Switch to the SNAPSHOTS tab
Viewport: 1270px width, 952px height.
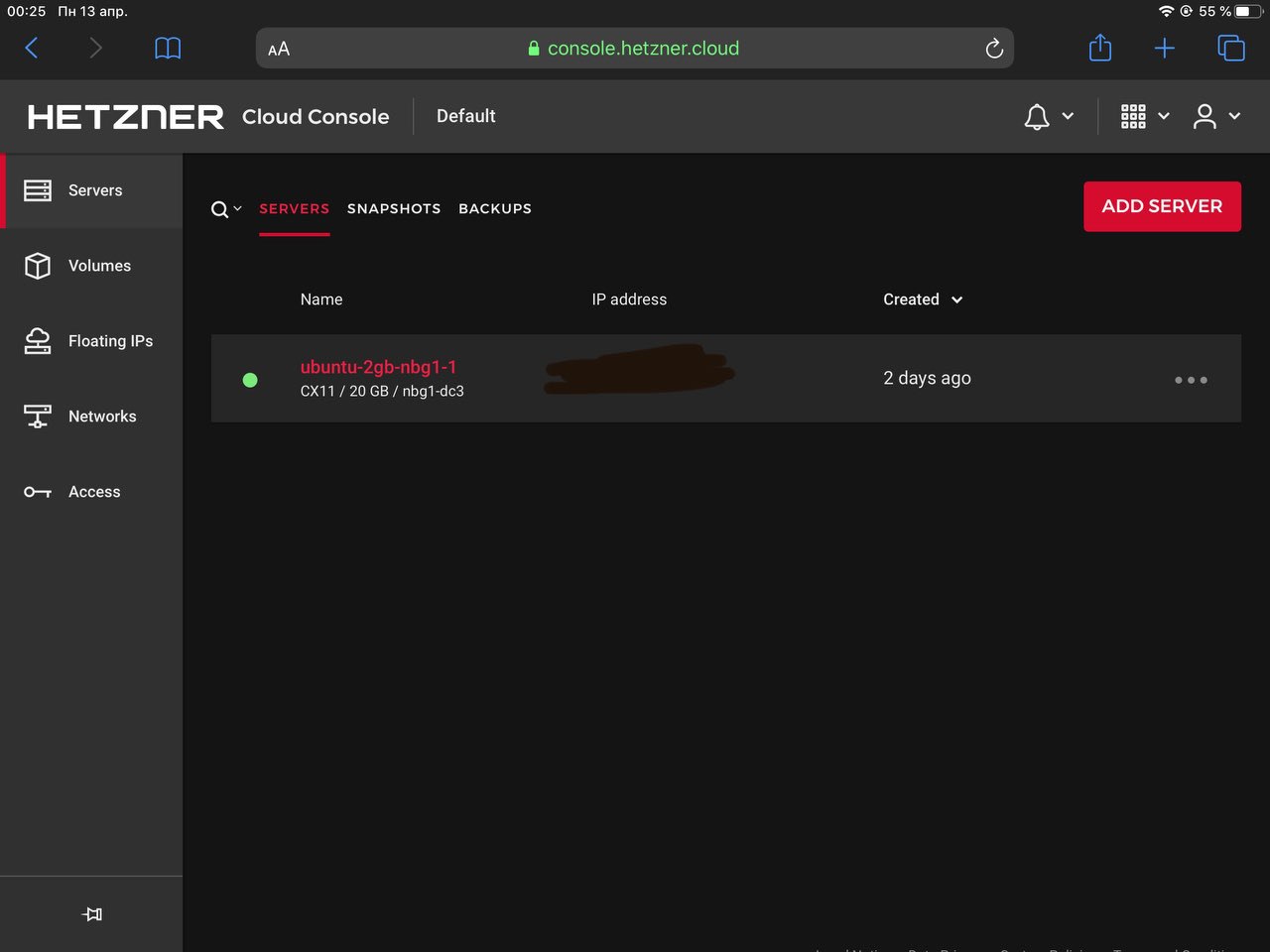coord(394,208)
